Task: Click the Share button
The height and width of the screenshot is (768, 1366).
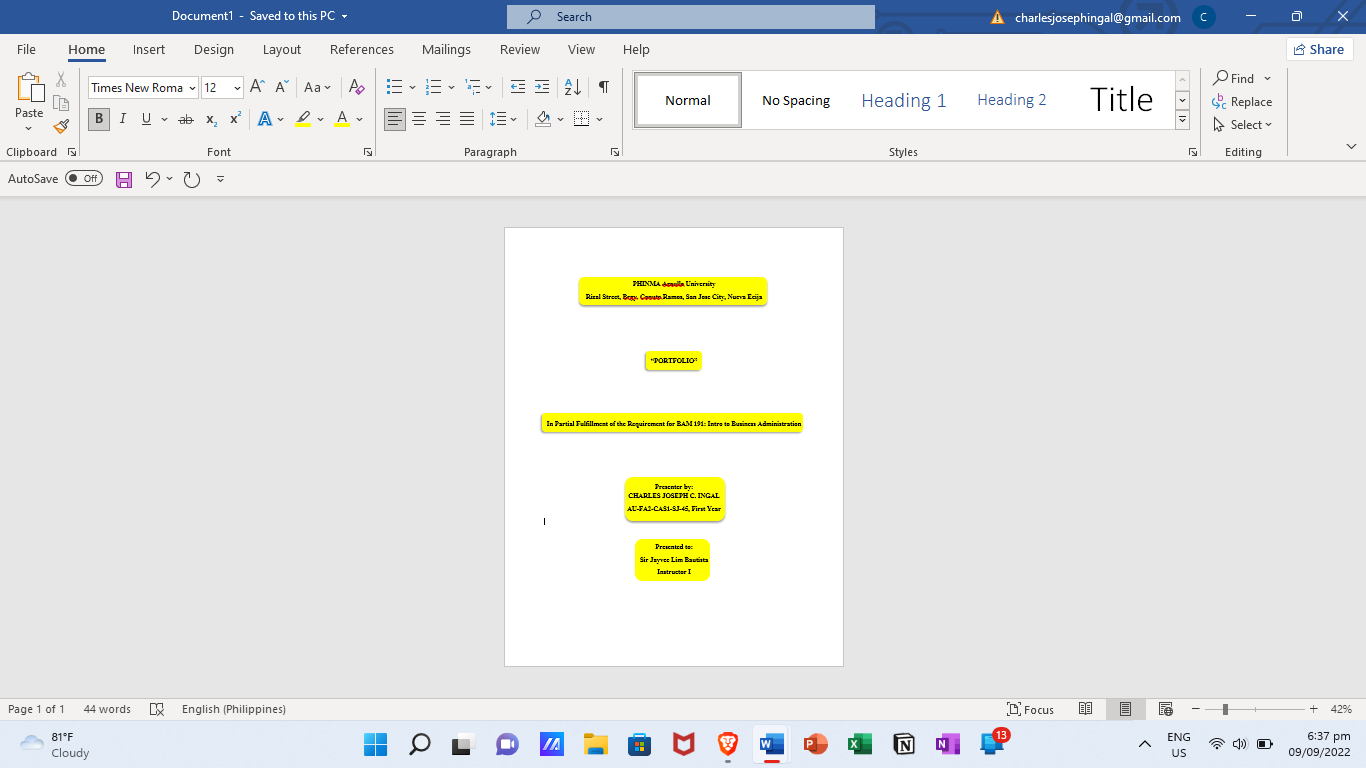Action: [1319, 49]
